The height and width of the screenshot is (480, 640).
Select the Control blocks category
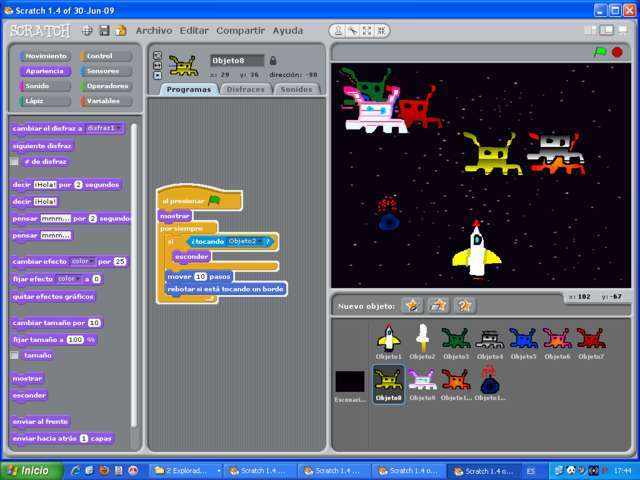click(x=103, y=56)
